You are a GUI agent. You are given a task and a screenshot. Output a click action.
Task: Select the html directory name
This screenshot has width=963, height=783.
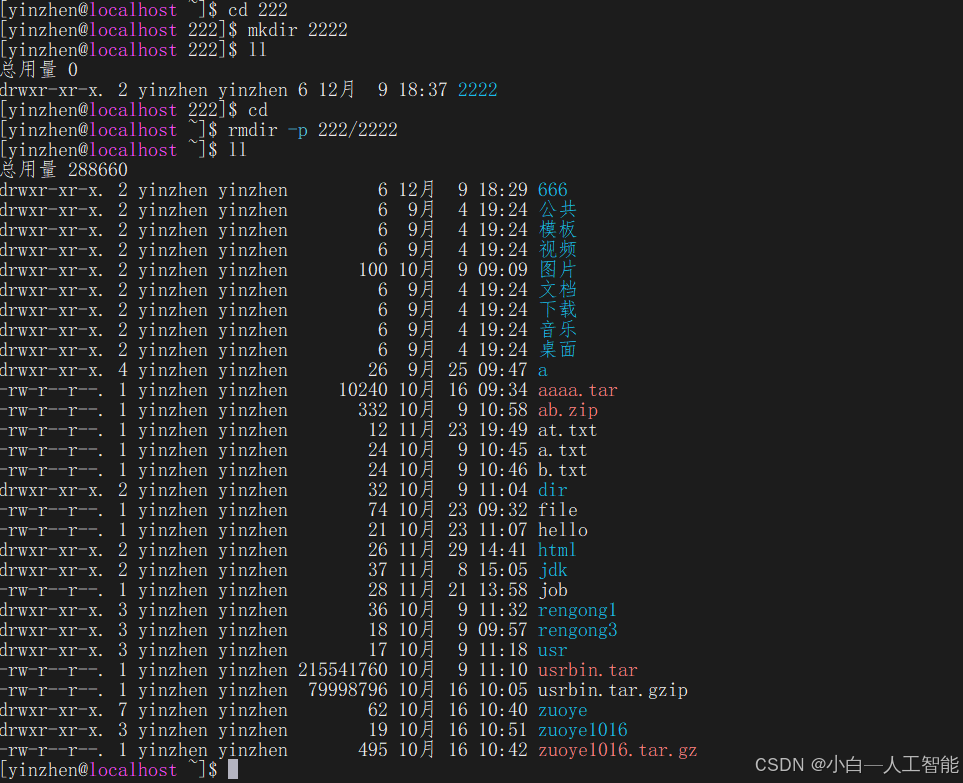[x=557, y=550]
